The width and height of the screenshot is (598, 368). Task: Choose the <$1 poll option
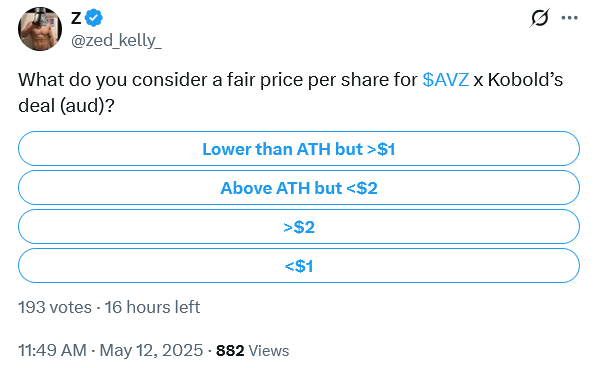coord(299,266)
